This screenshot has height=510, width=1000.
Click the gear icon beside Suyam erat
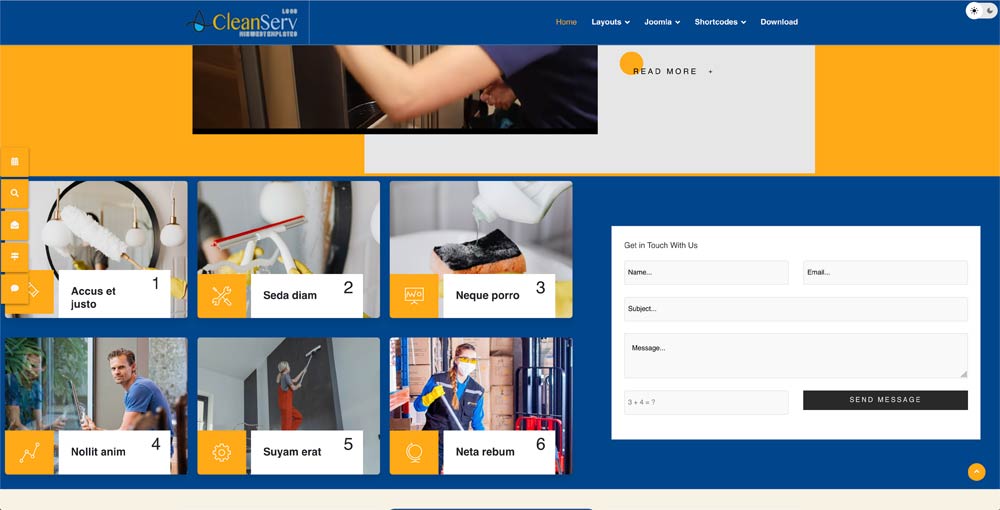(222, 452)
